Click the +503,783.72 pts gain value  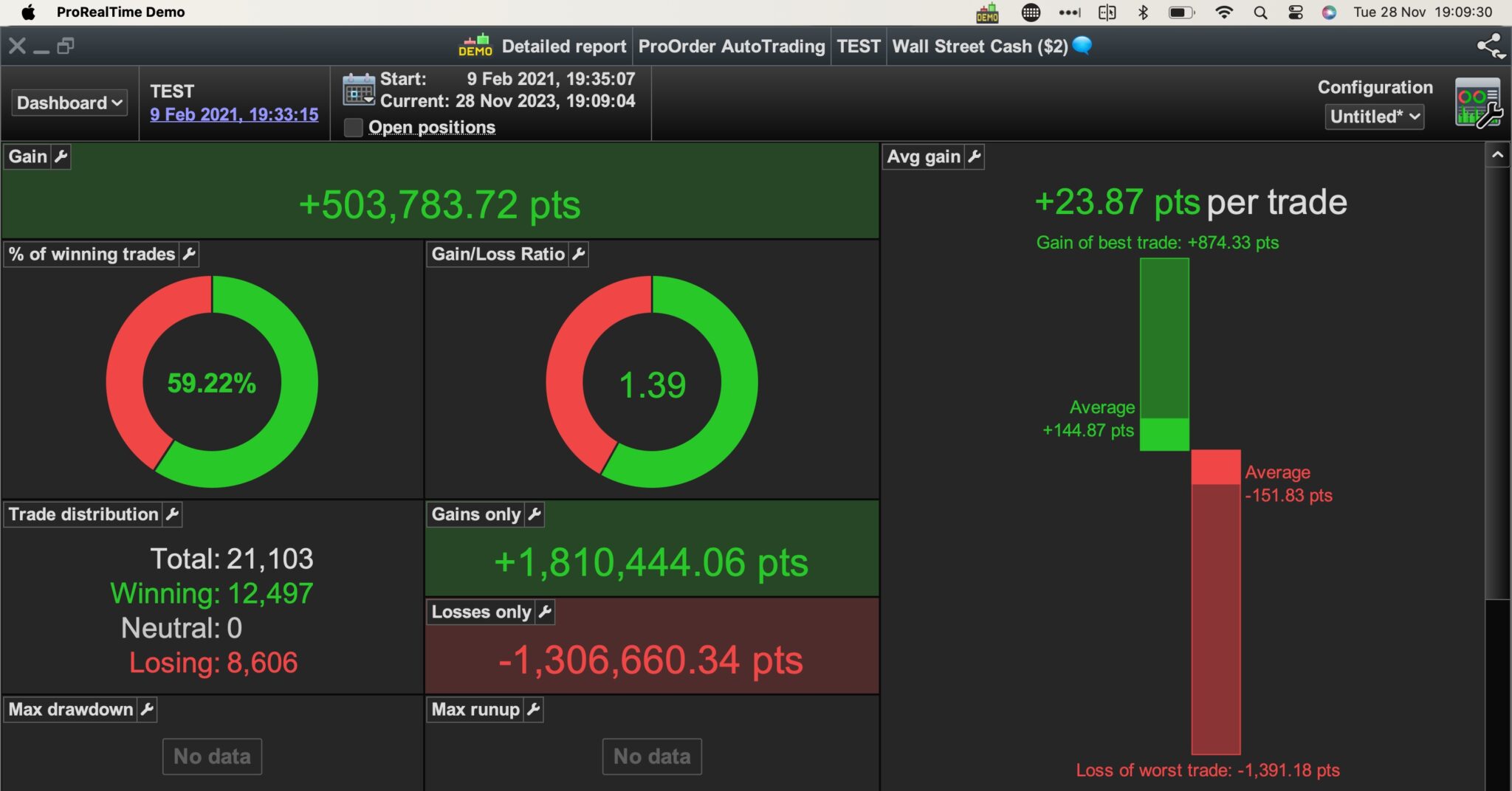coord(440,204)
